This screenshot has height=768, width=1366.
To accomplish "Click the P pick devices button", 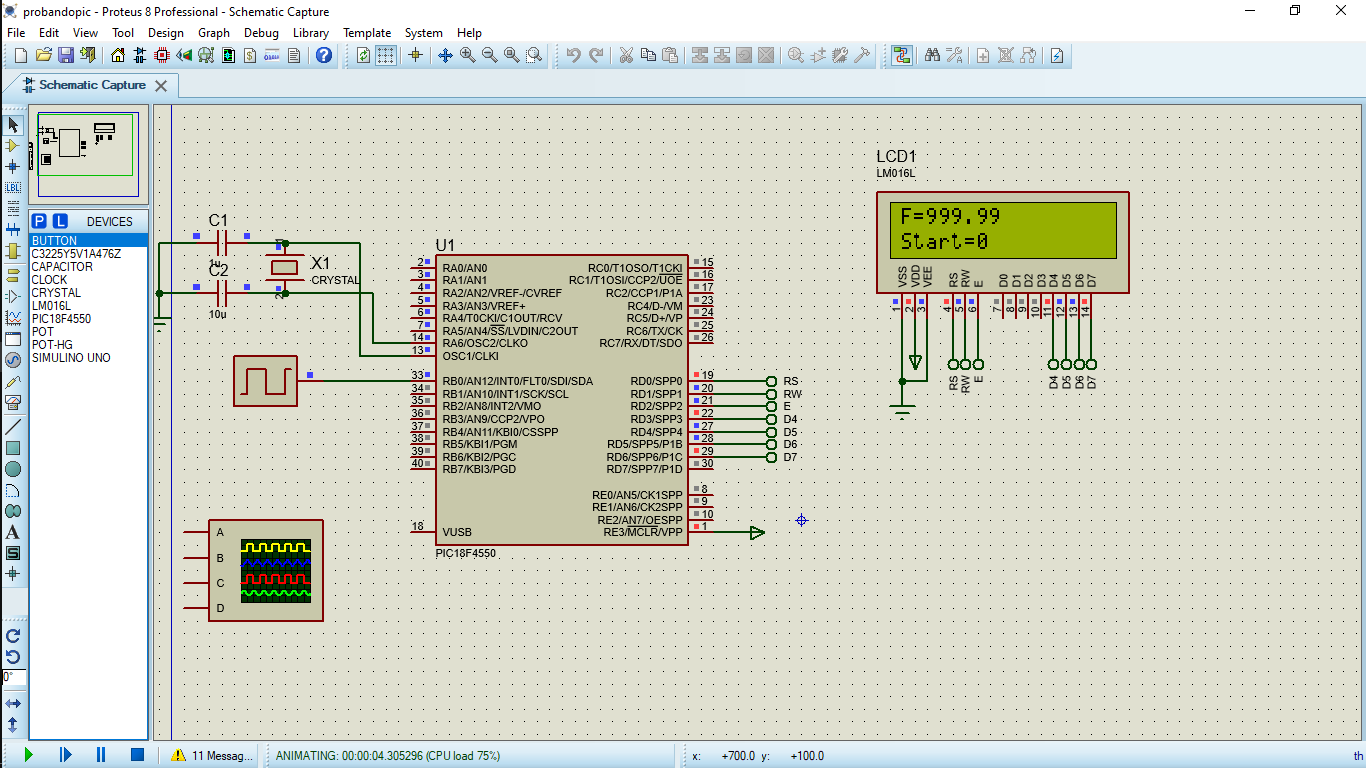I will (39, 221).
